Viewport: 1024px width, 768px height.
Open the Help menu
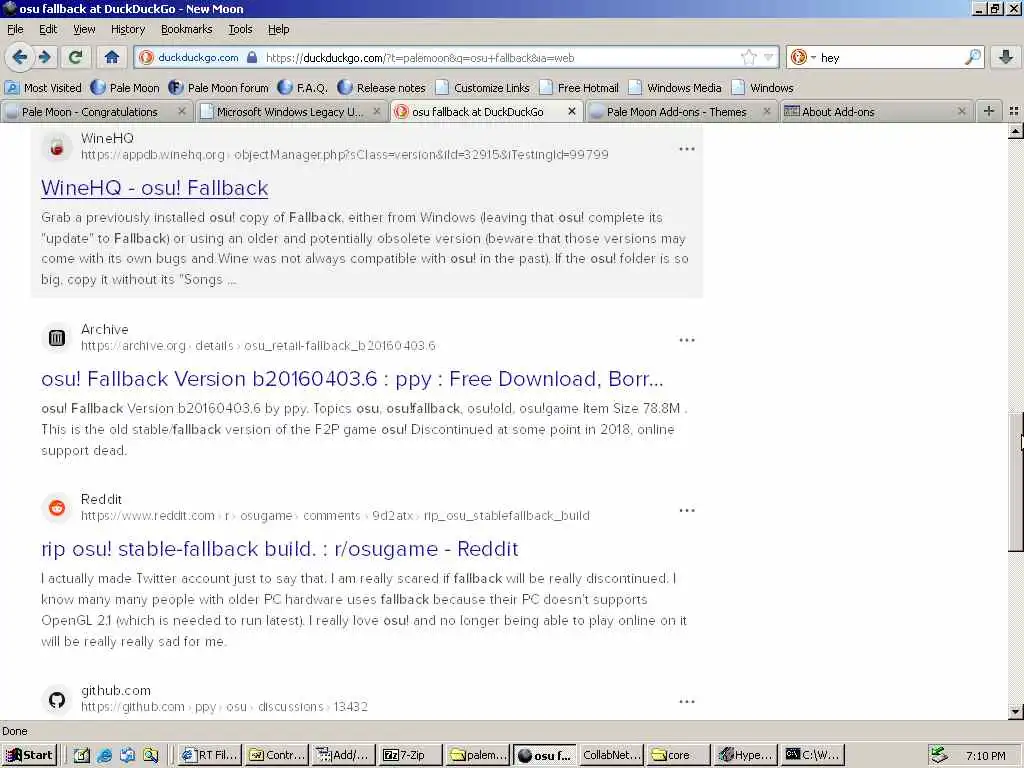click(279, 29)
